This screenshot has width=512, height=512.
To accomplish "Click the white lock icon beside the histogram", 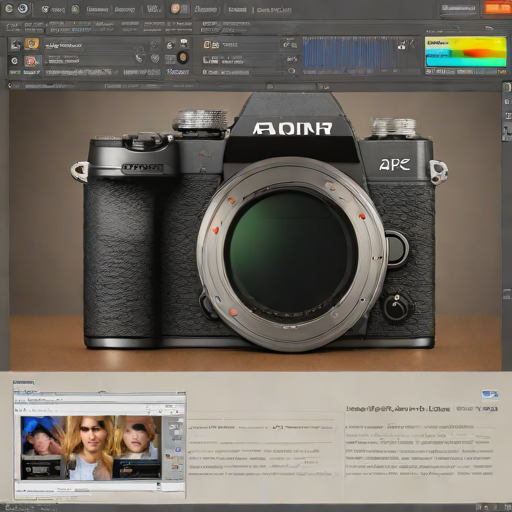I will click(x=402, y=45).
